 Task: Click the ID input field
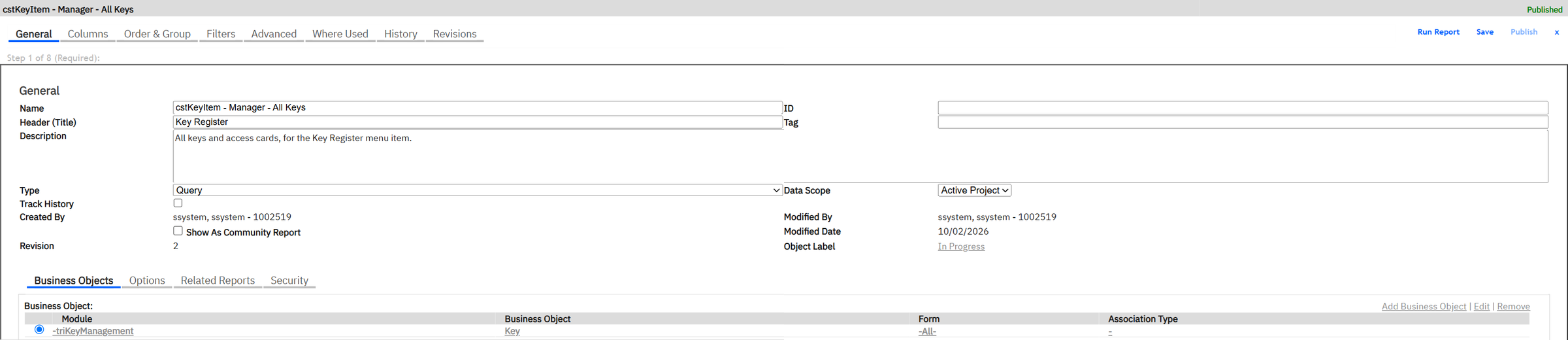click(1243, 108)
